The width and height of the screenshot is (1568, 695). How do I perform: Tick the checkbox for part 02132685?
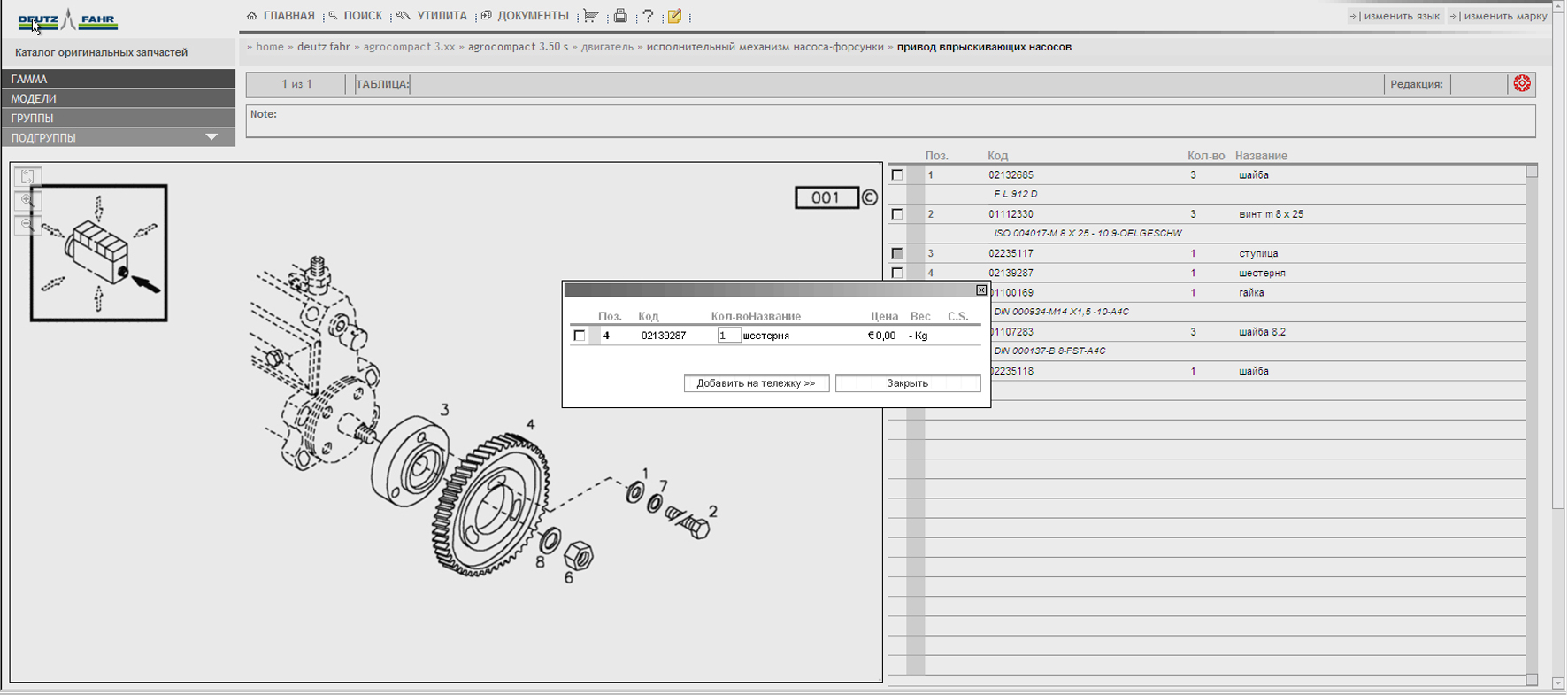(897, 175)
